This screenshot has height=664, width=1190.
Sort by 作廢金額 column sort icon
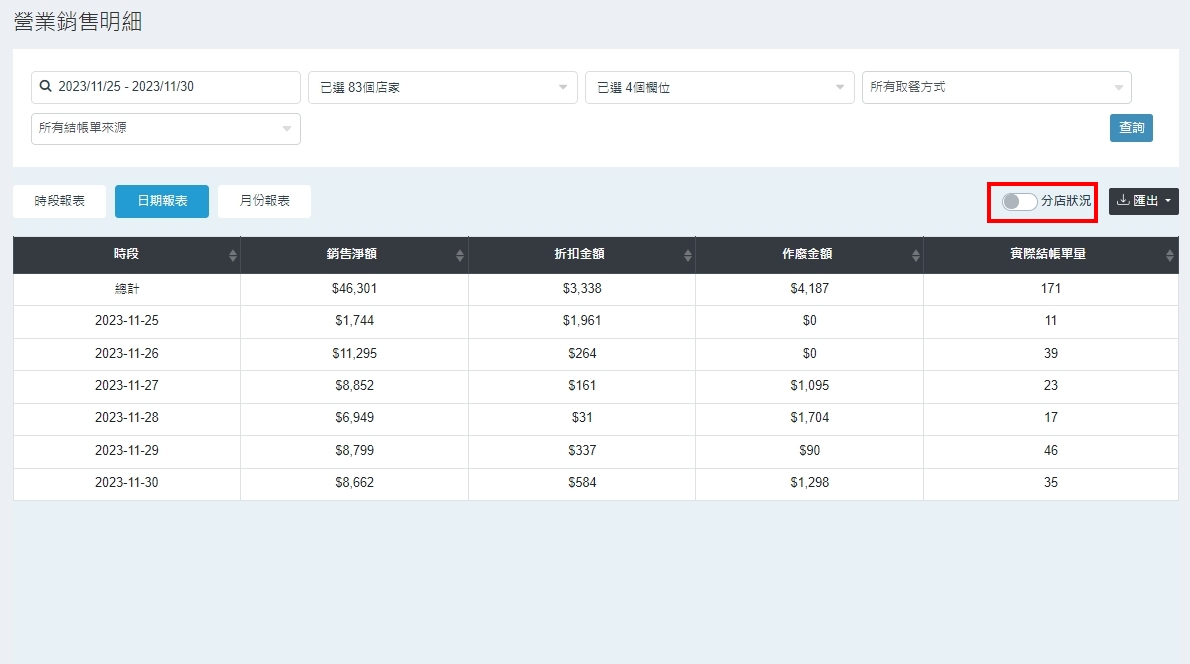pyautogui.click(x=915, y=255)
